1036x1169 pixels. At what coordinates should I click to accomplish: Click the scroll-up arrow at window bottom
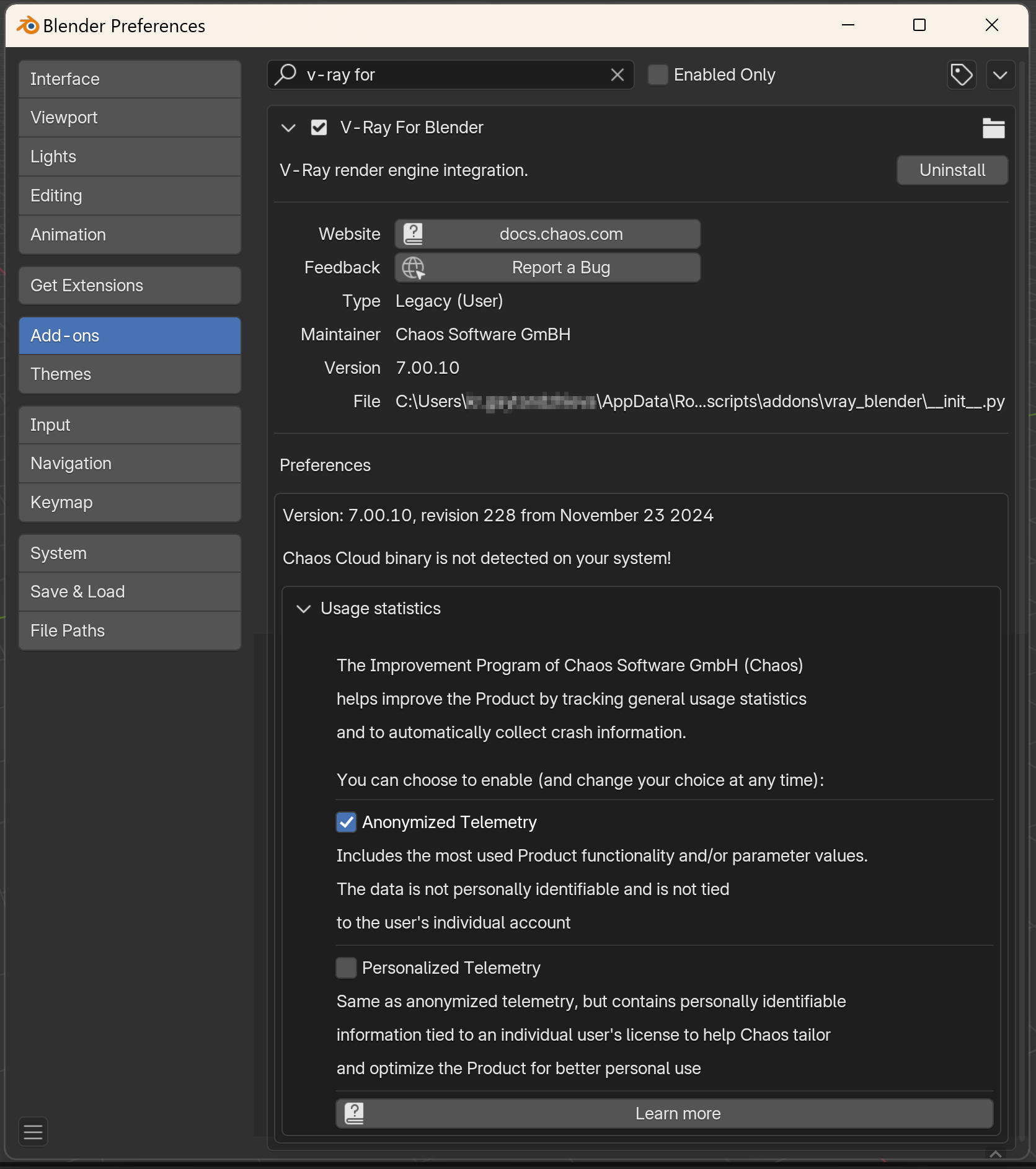[x=996, y=1154]
